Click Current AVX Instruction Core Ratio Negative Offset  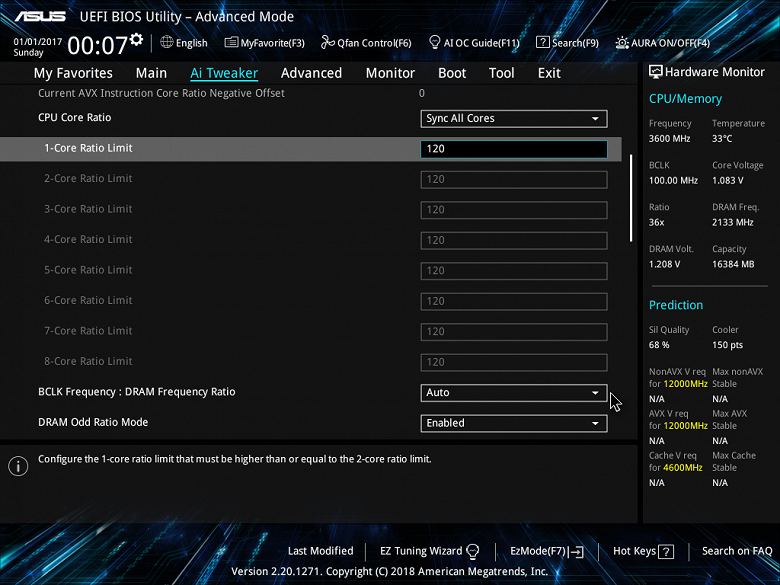click(x=161, y=93)
